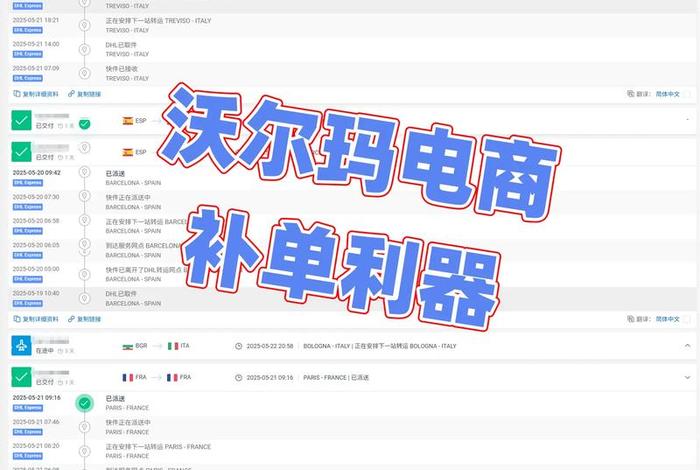Collapse the BGR to ITA shipment chevron
Image resolution: width=700 pixels, height=470 pixels.
click(688, 345)
